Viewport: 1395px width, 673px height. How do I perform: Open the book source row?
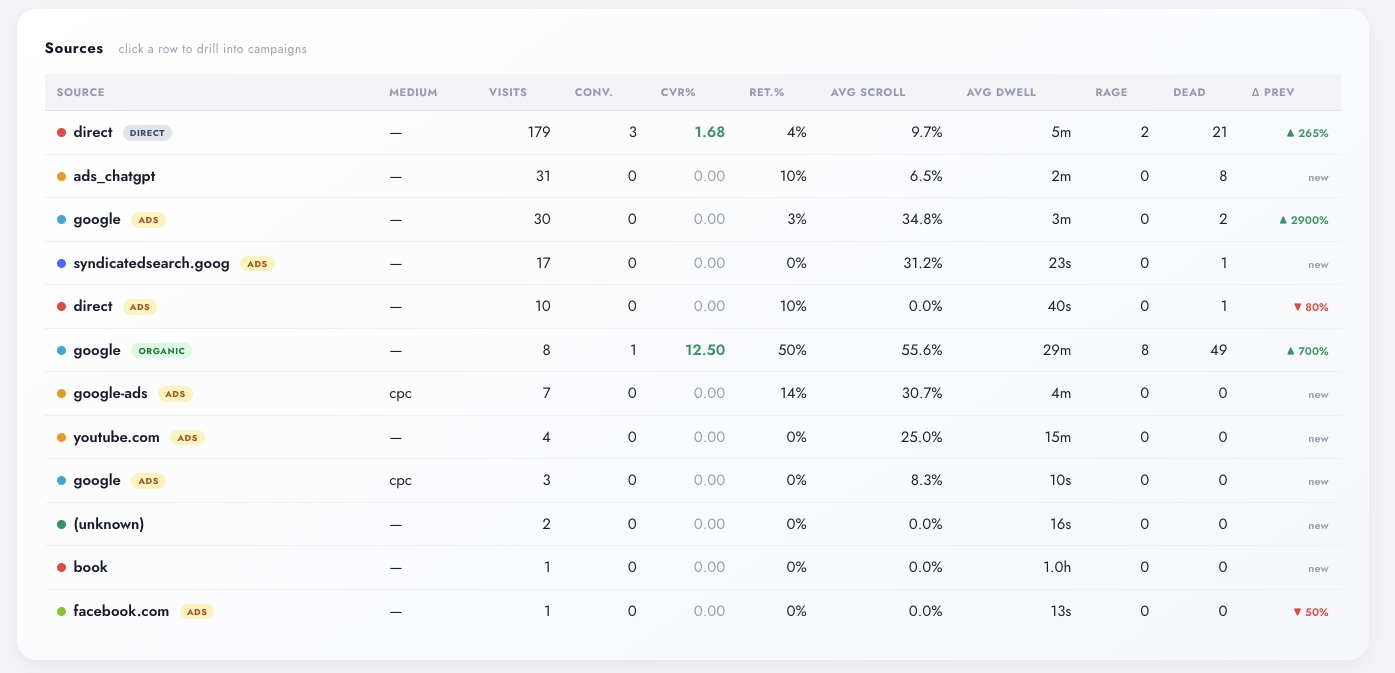click(693, 567)
